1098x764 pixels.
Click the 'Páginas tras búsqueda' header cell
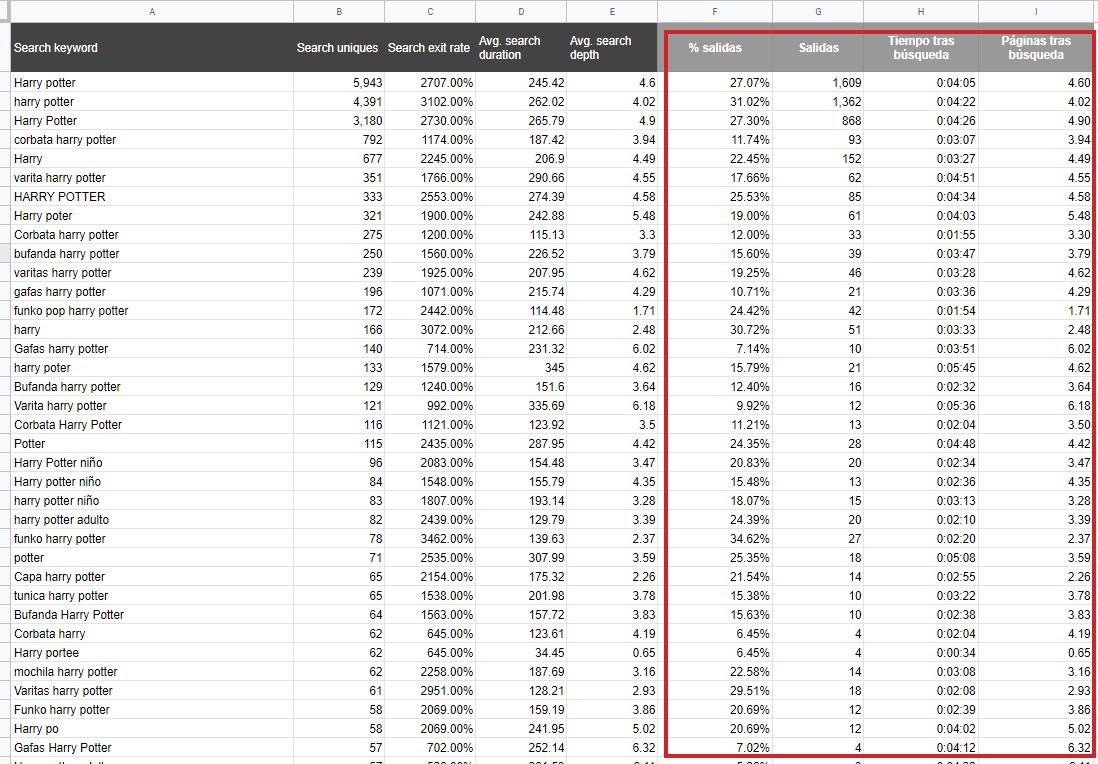pos(1036,48)
